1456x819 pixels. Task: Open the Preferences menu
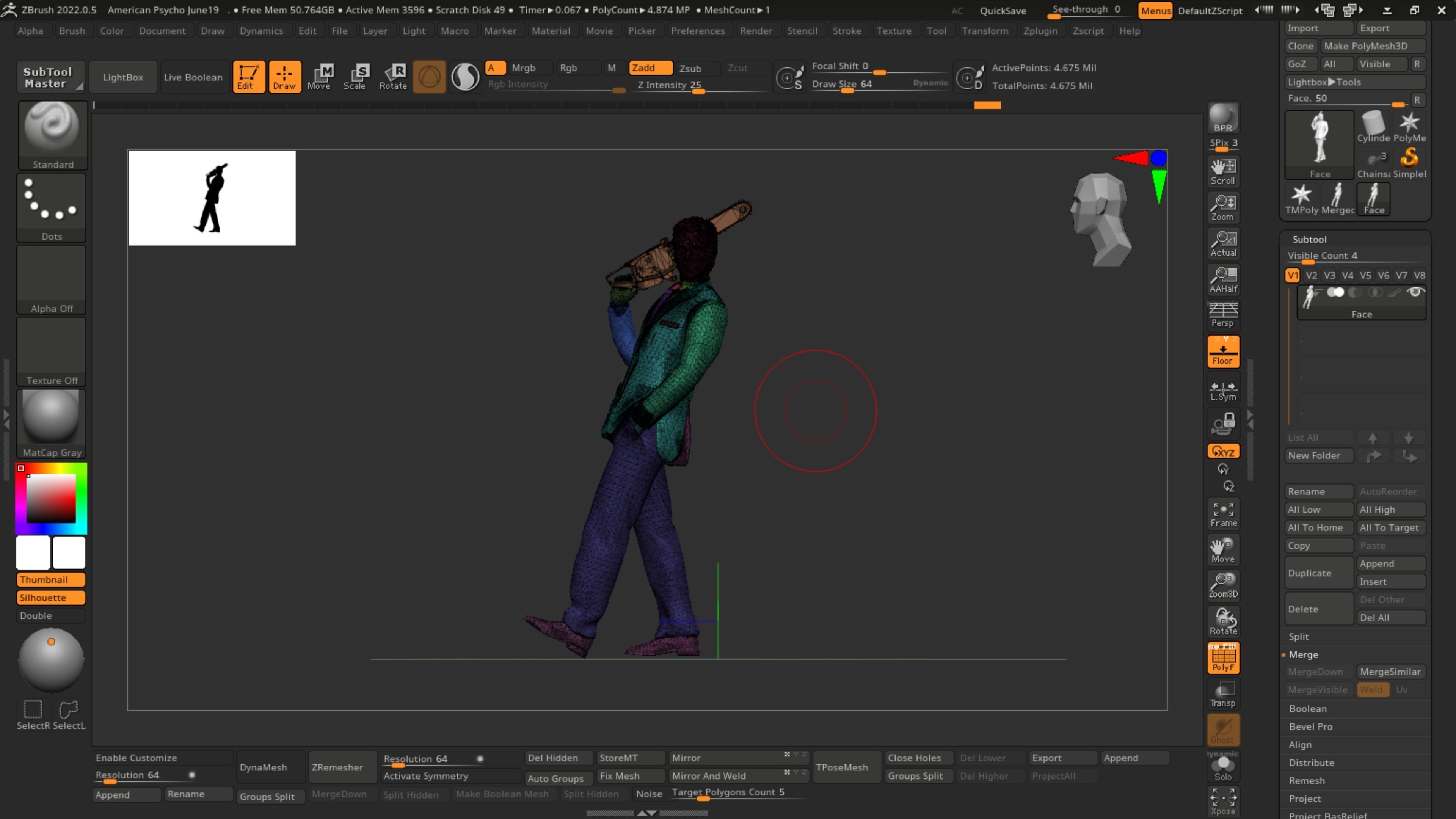click(x=698, y=31)
